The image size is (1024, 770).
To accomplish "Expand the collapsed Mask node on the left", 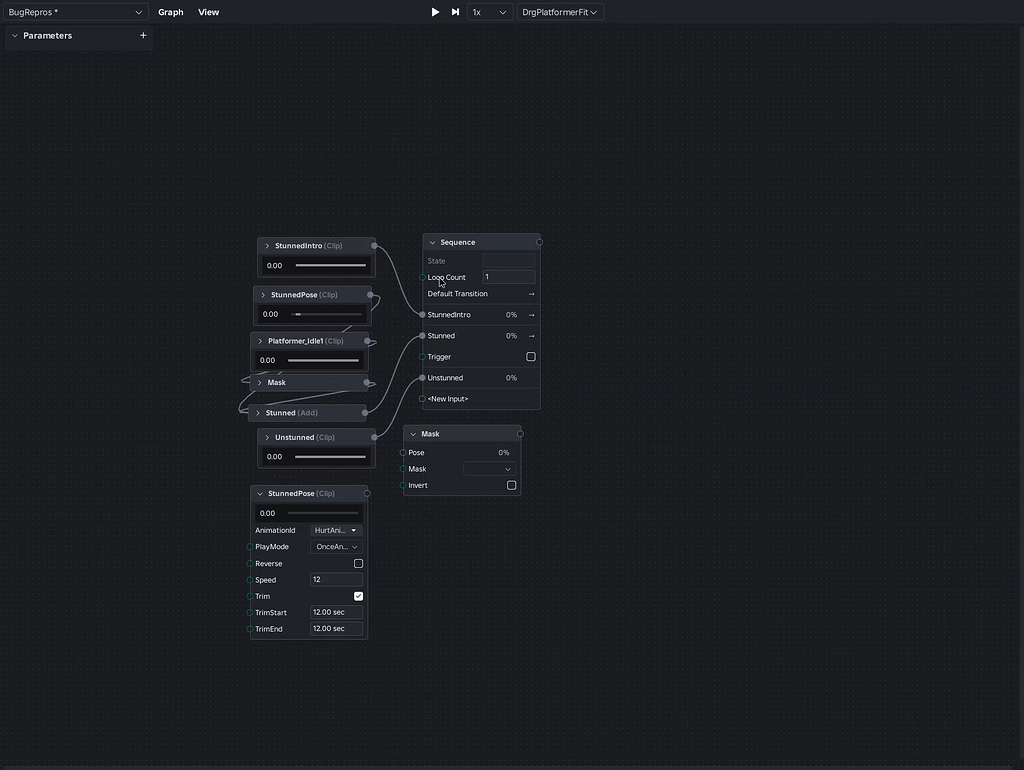I will tap(259, 383).
